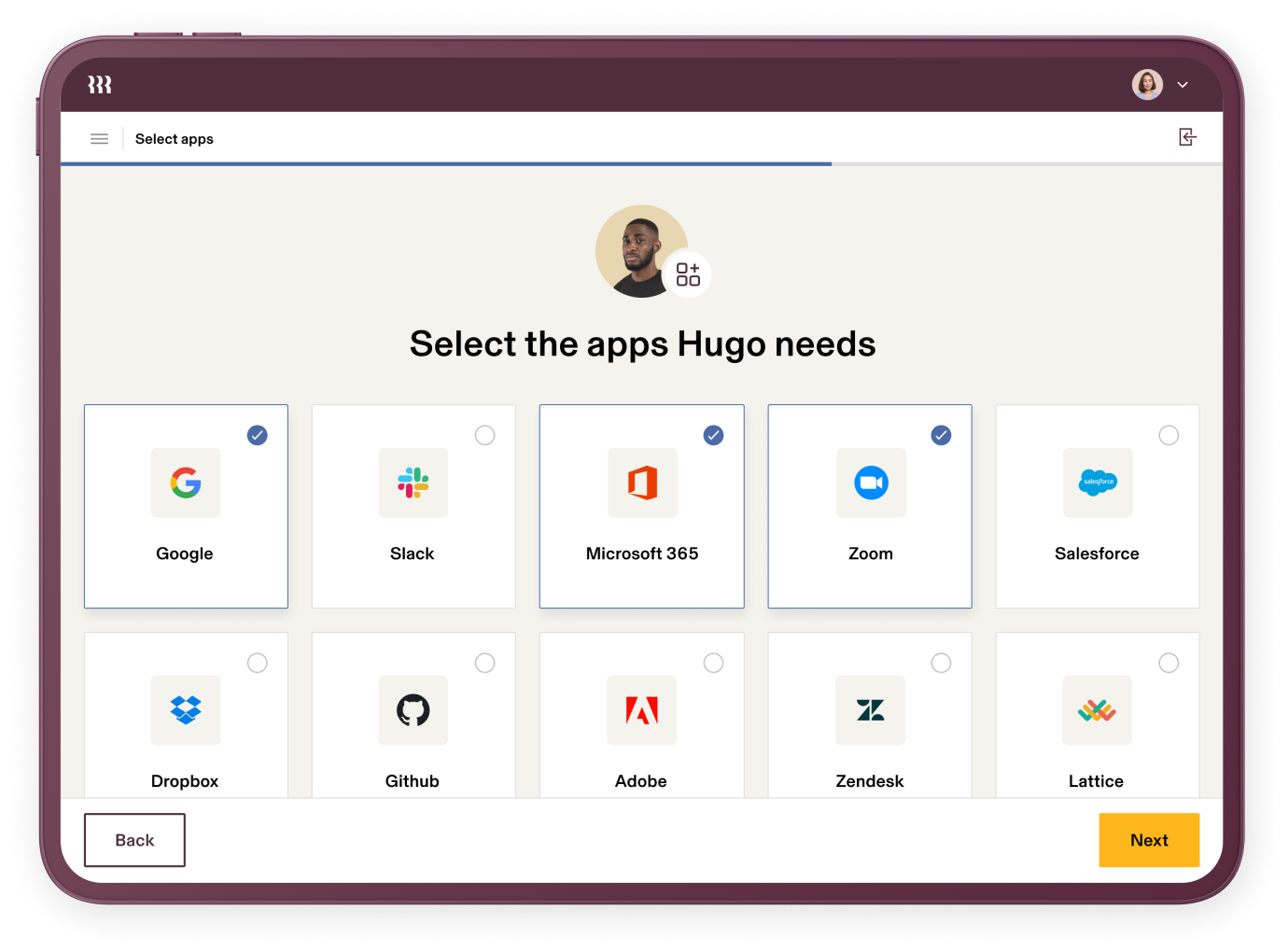Uncheck the Zoom selection checkmark

tap(941, 435)
